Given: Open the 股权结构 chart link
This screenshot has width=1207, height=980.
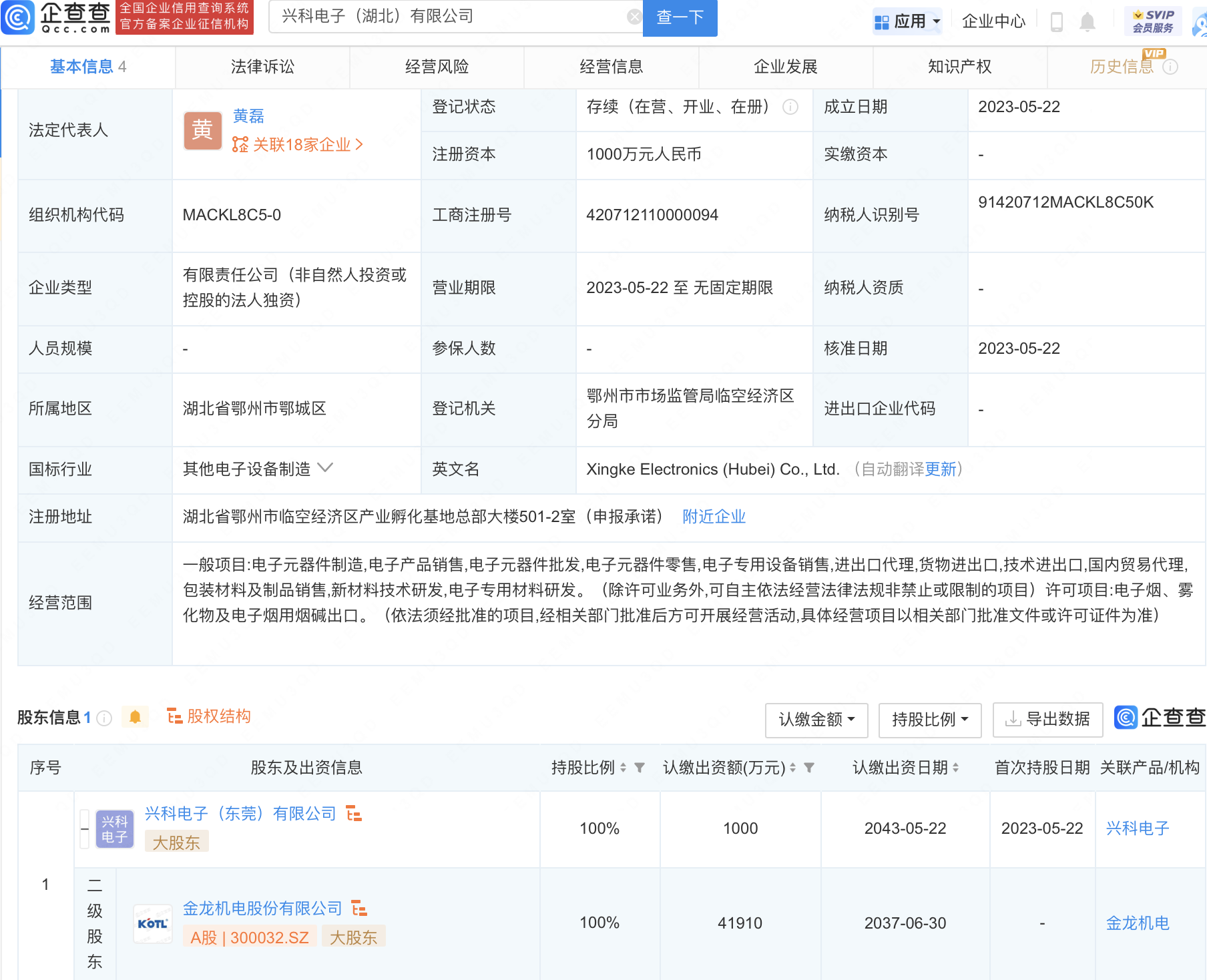Looking at the screenshot, I should click(x=208, y=716).
